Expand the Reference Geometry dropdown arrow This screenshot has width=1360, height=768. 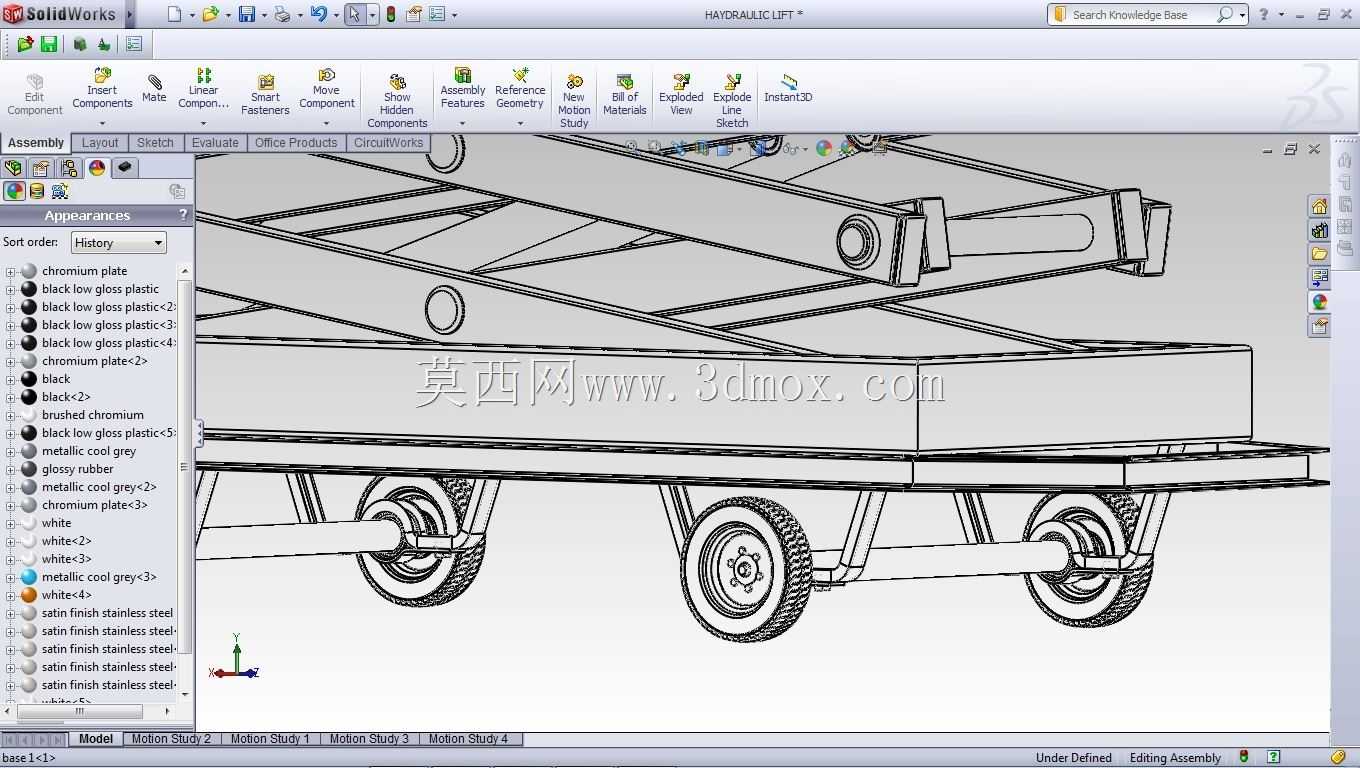[520, 124]
